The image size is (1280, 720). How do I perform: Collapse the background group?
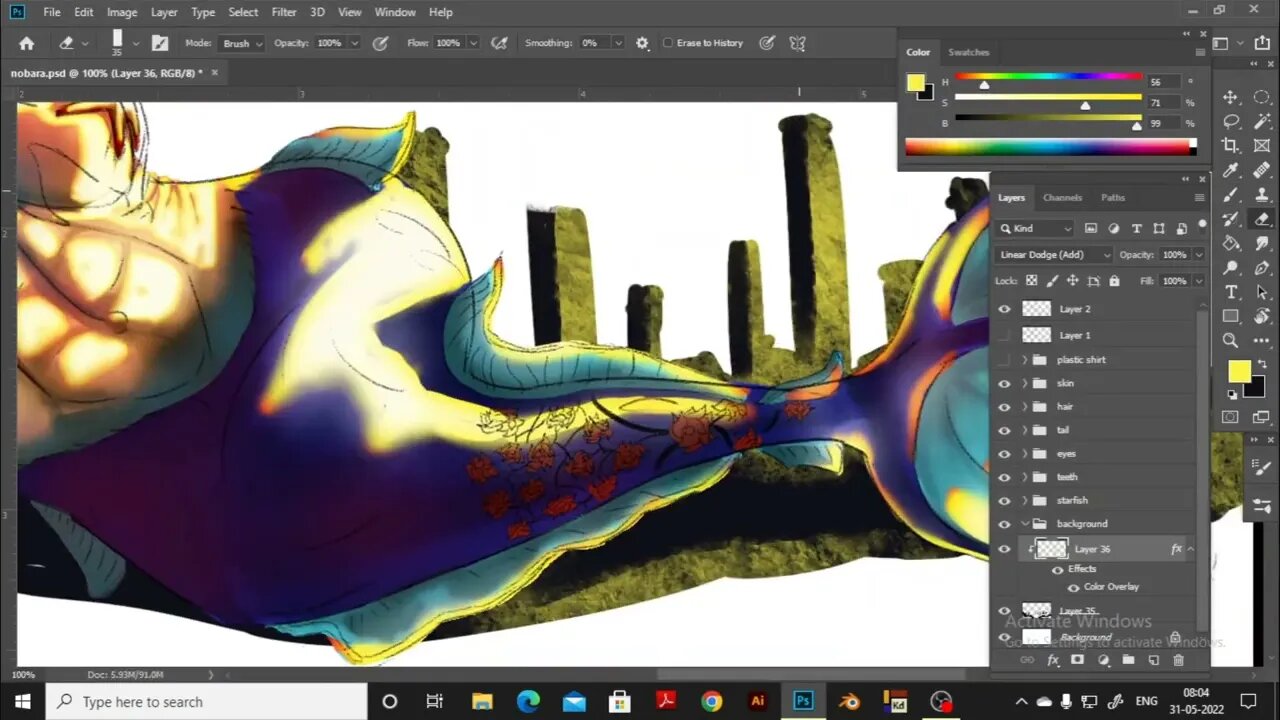pos(1025,524)
